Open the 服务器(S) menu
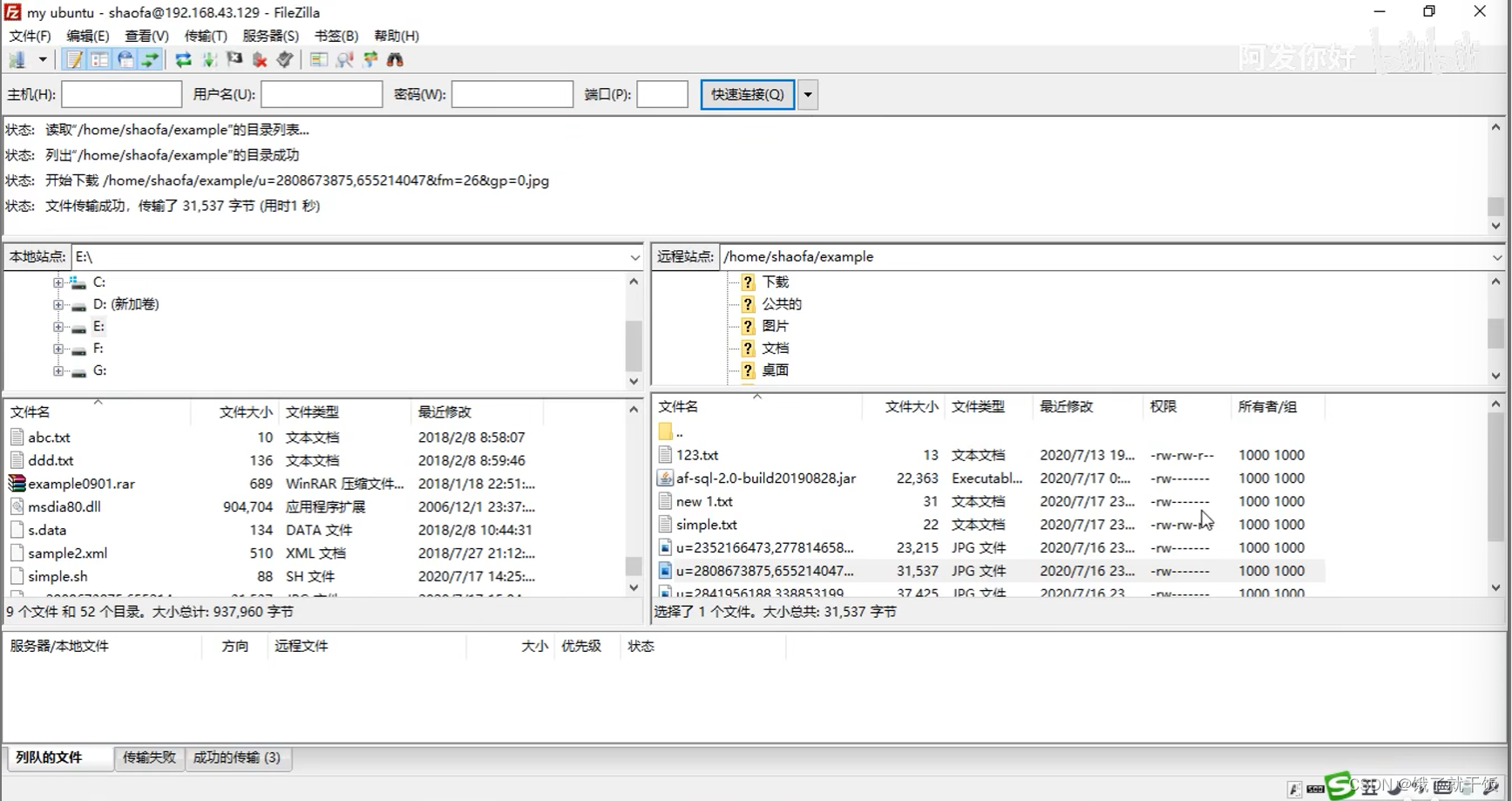 (x=270, y=36)
